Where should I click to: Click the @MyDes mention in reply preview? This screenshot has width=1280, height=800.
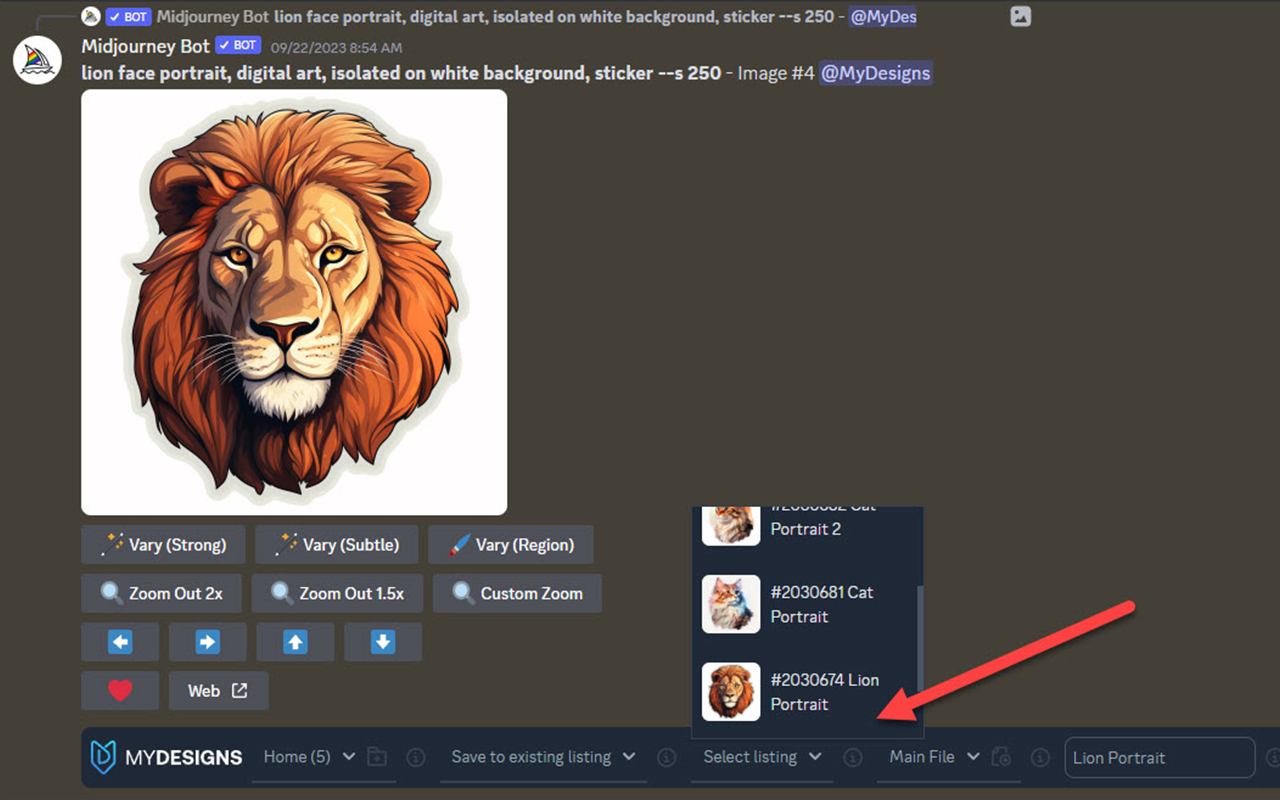883,17
